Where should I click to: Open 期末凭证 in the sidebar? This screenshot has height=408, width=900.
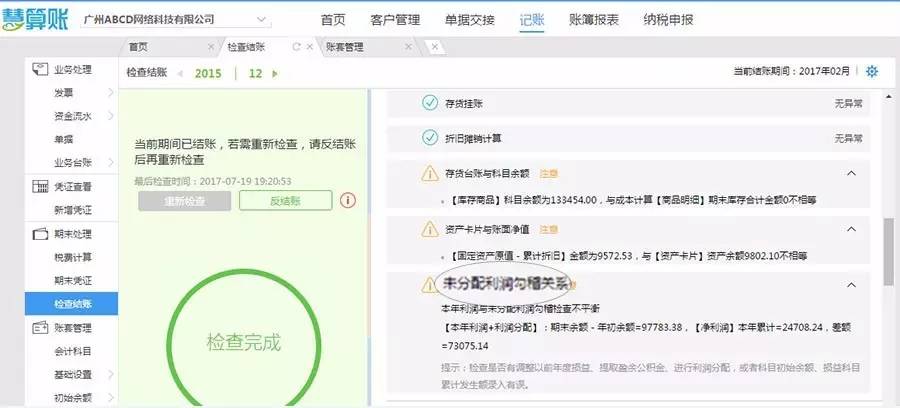click(x=72, y=281)
